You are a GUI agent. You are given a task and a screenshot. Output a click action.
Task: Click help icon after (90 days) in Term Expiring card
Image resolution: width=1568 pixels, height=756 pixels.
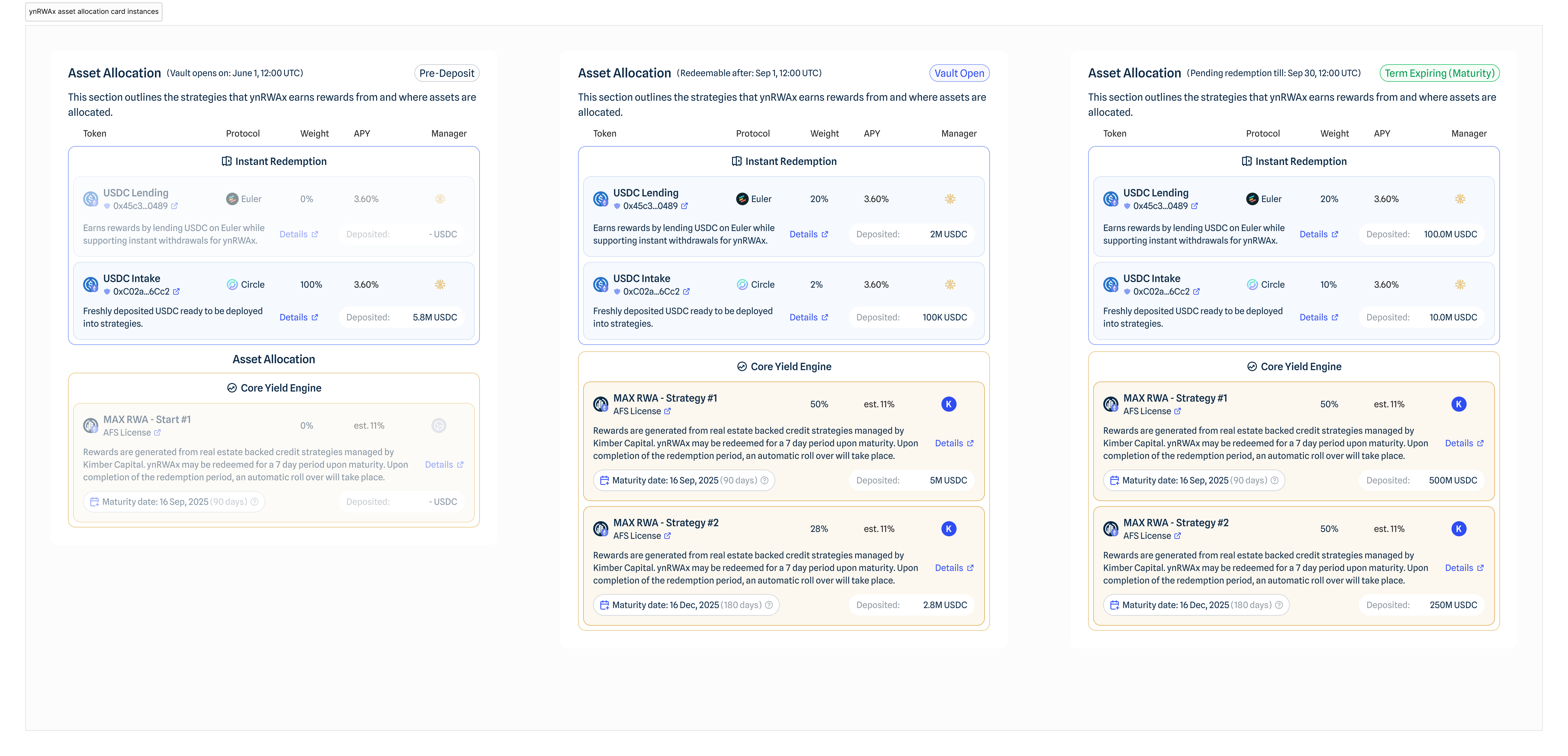coord(1275,481)
